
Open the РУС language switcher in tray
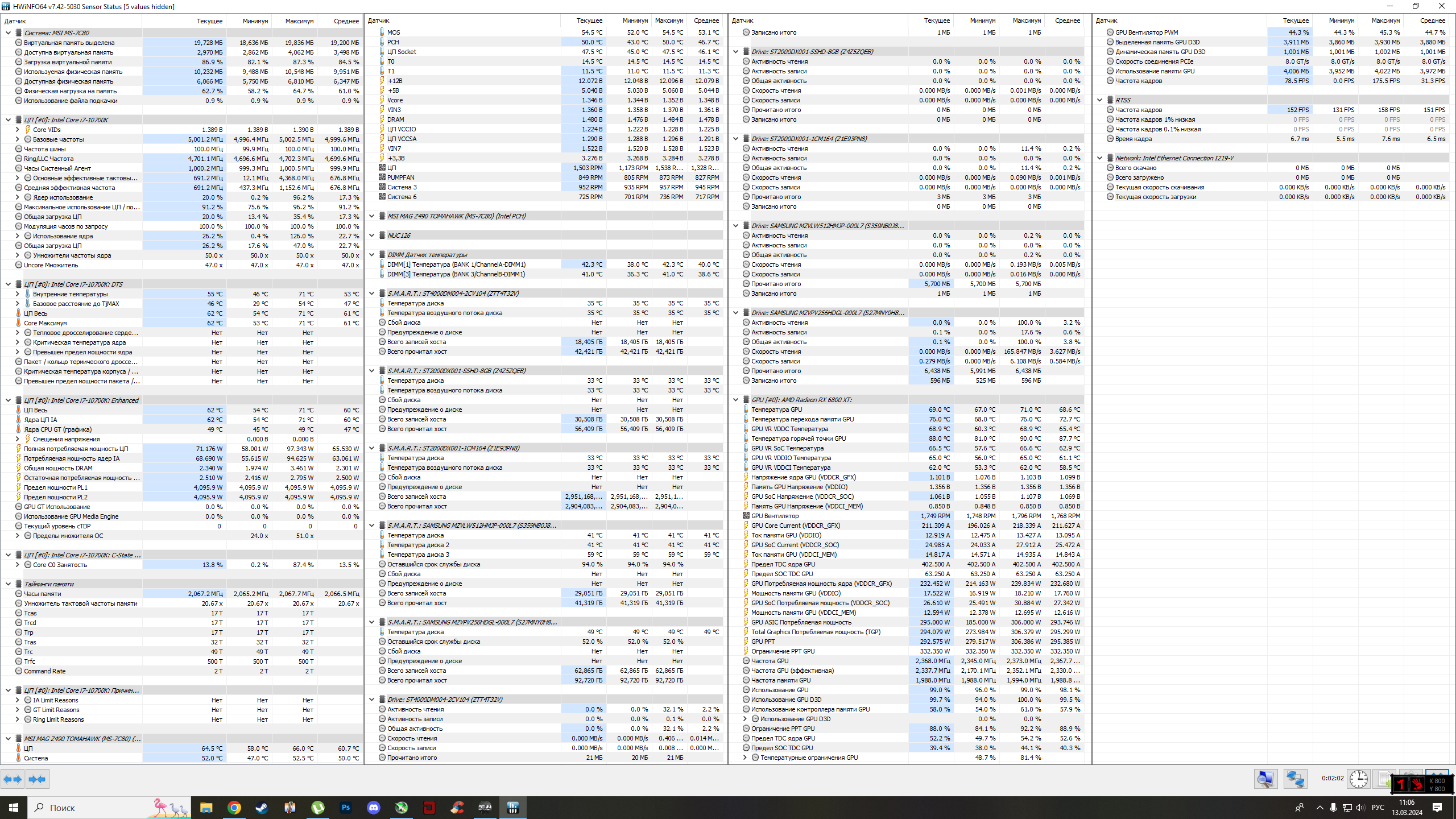pyautogui.click(x=1378, y=808)
